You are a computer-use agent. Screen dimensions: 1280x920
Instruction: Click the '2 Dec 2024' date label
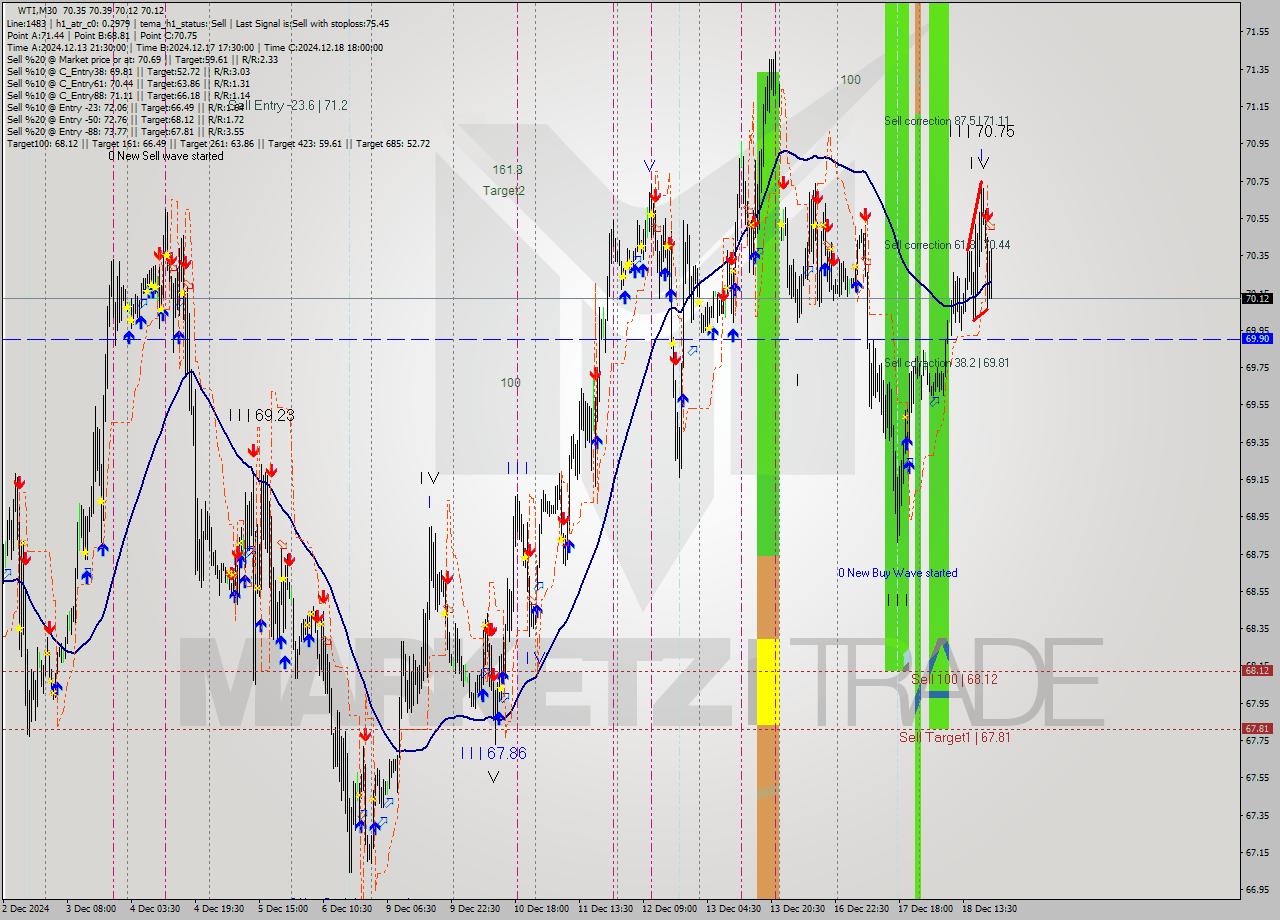(x=25, y=909)
